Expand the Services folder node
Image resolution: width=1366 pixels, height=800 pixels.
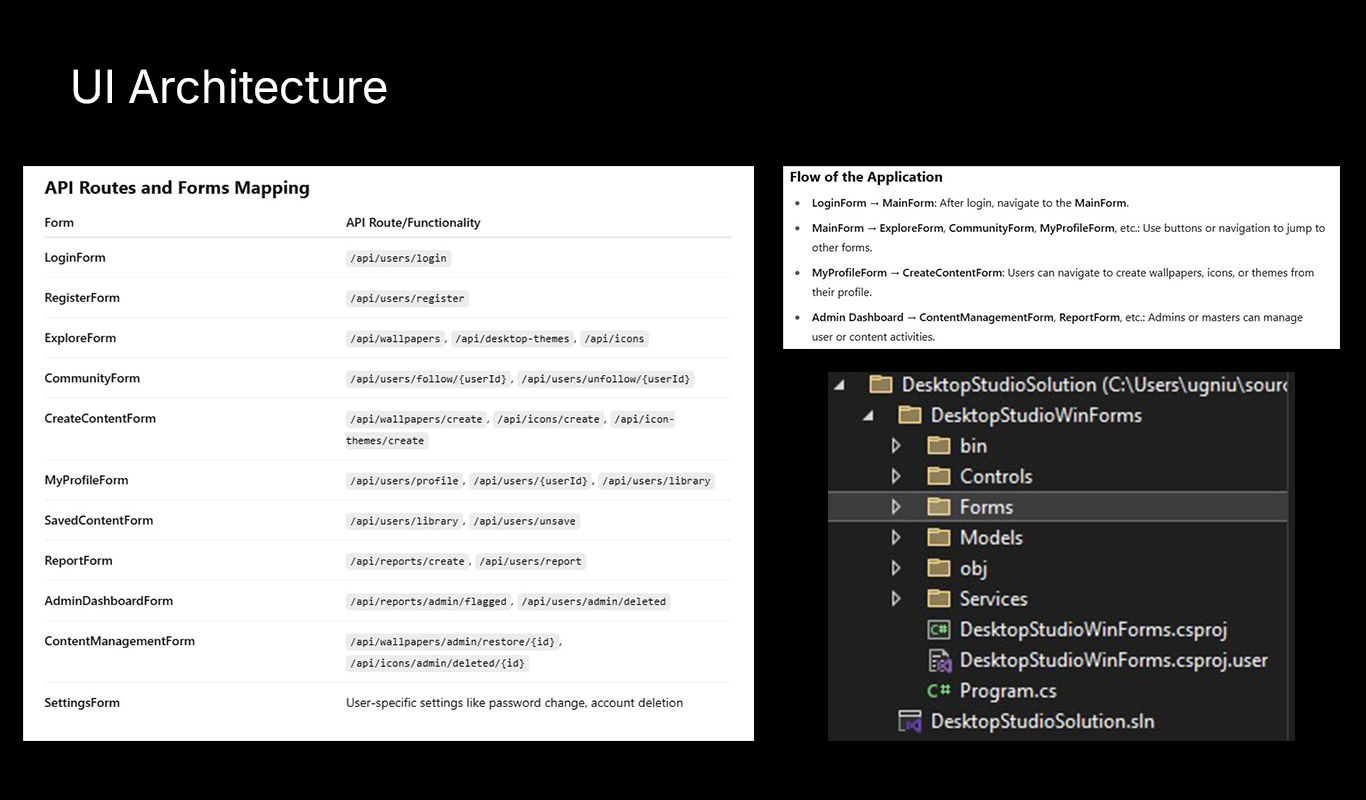tap(897, 598)
